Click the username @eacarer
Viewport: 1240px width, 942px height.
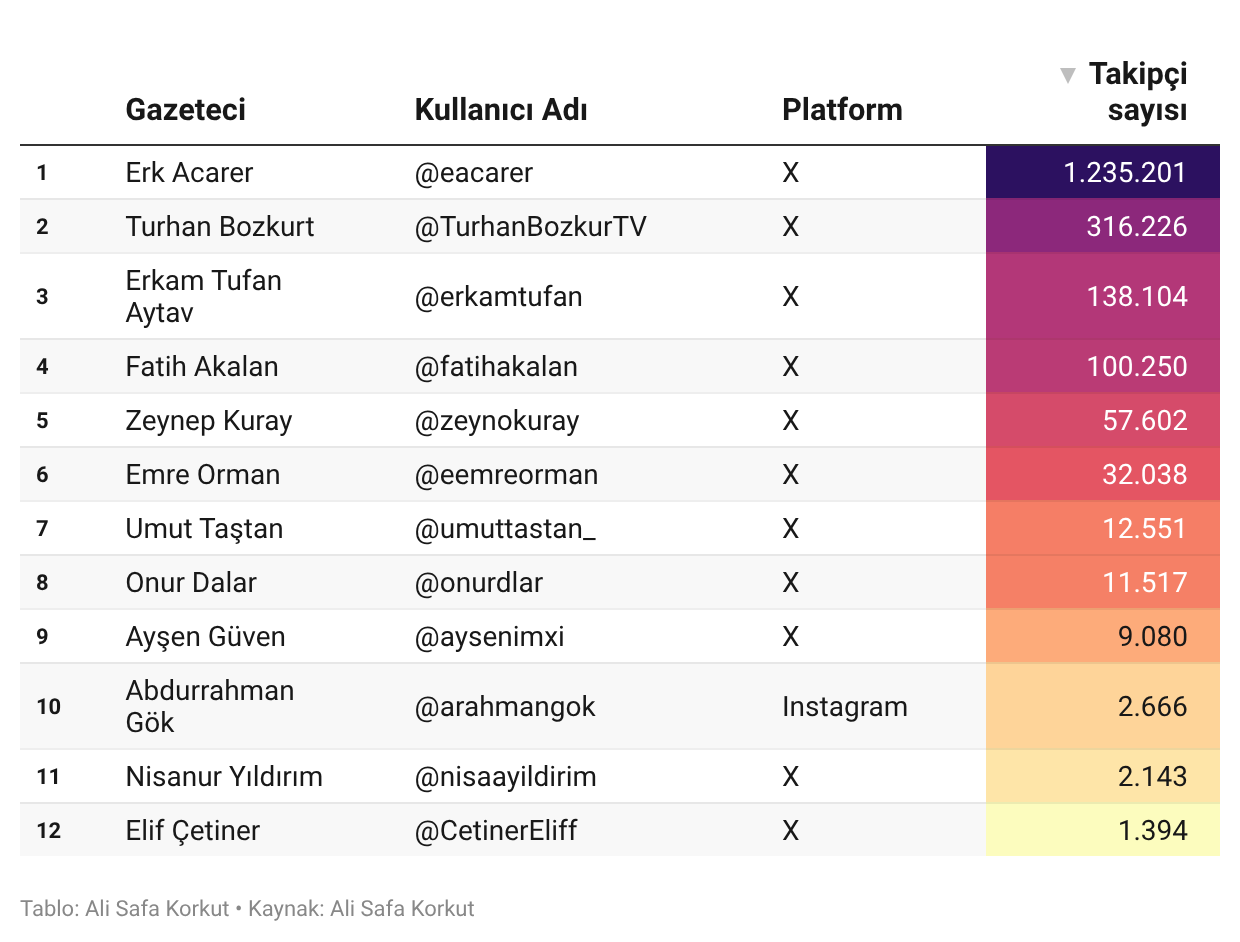(x=474, y=172)
